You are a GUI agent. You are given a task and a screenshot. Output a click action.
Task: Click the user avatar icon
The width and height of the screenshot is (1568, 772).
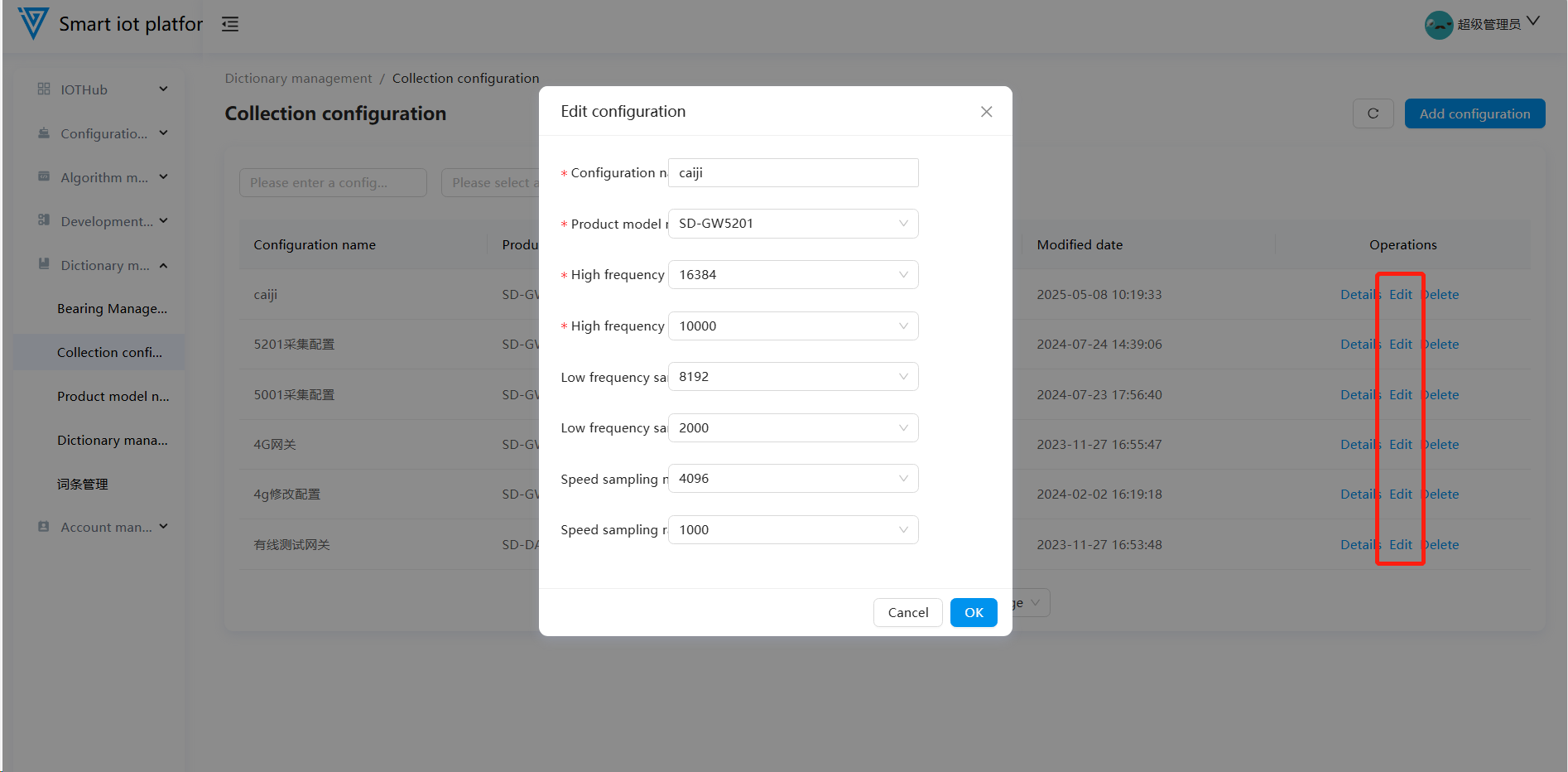point(1438,25)
